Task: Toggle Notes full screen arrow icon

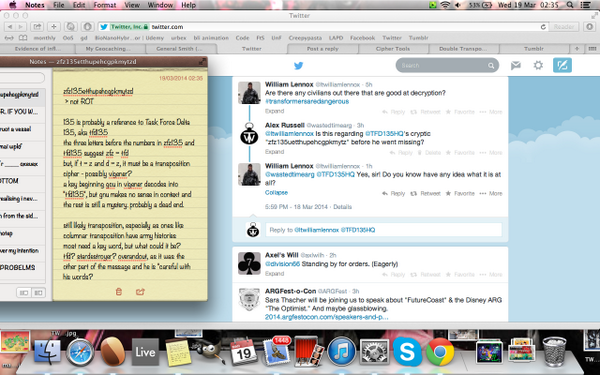Action: pos(202,62)
